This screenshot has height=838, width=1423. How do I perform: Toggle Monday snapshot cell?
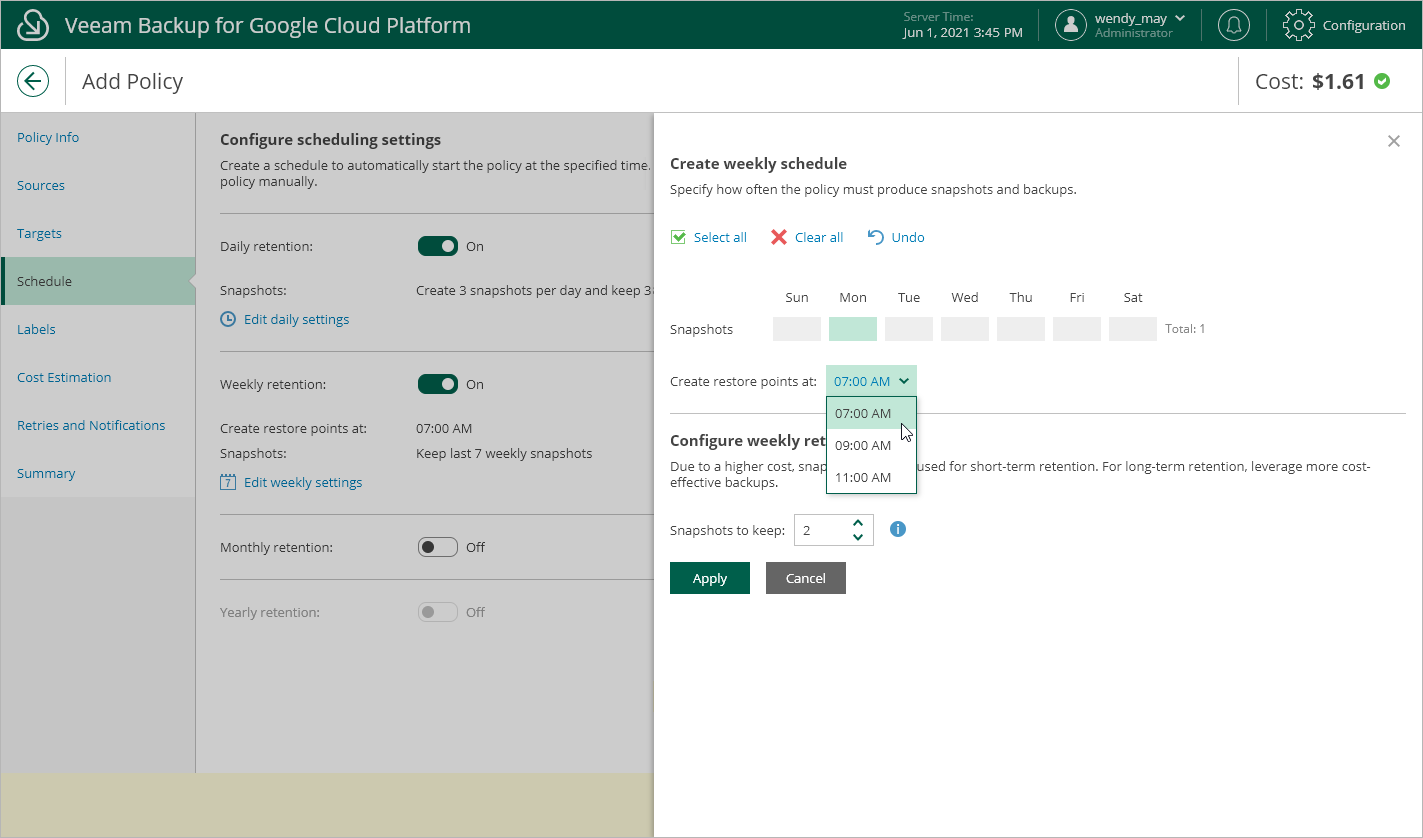coord(853,329)
